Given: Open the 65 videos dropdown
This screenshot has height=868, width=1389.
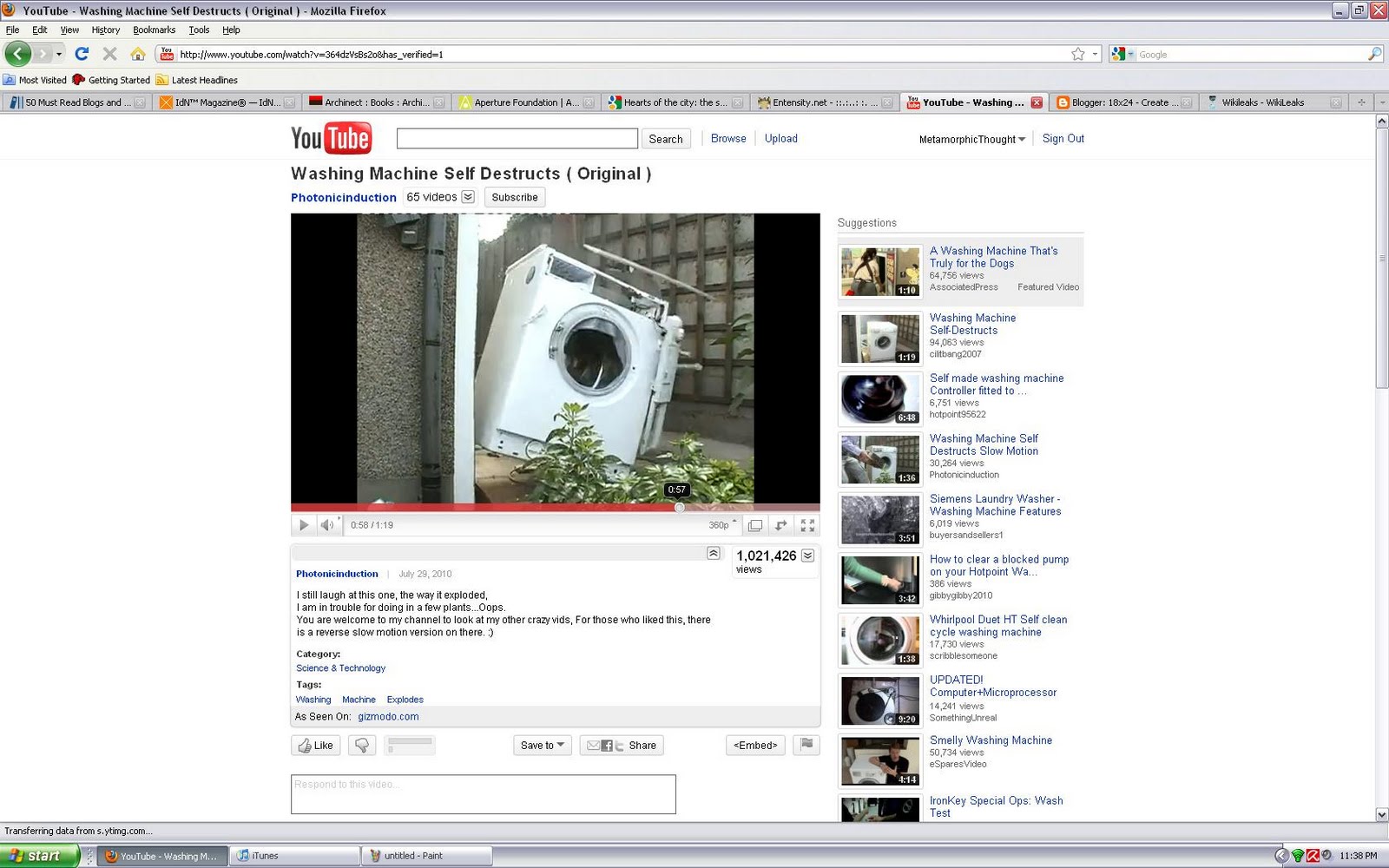Looking at the screenshot, I should [468, 197].
